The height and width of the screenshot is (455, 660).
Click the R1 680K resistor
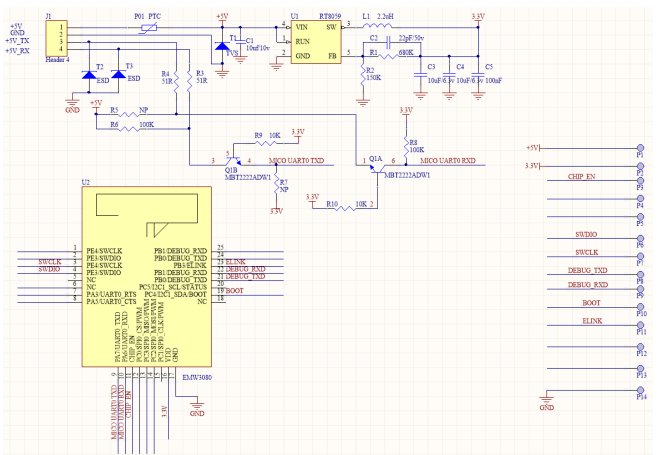point(378,53)
